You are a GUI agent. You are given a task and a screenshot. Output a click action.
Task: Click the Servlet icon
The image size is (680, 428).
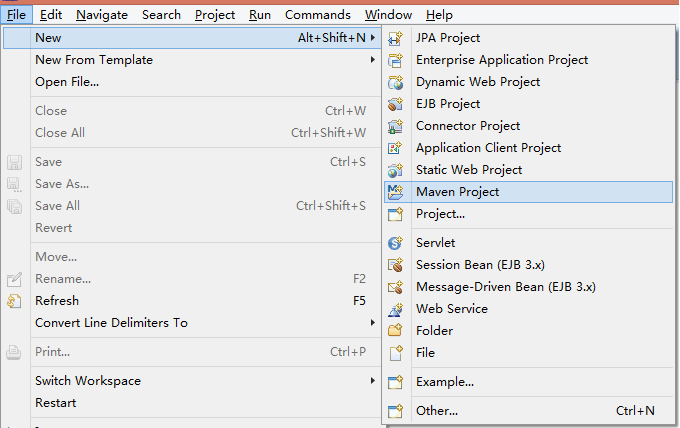pyautogui.click(x=395, y=243)
